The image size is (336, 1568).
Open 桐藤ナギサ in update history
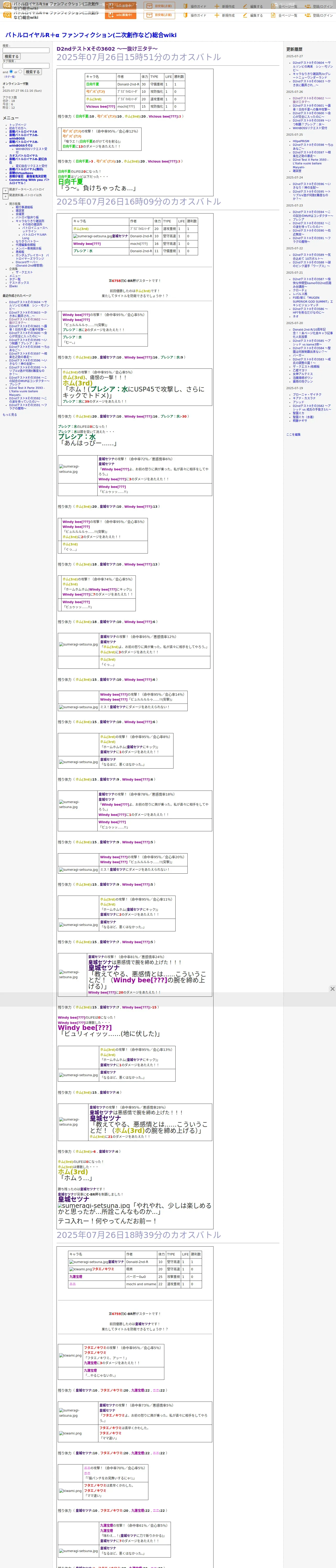point(300,420)
